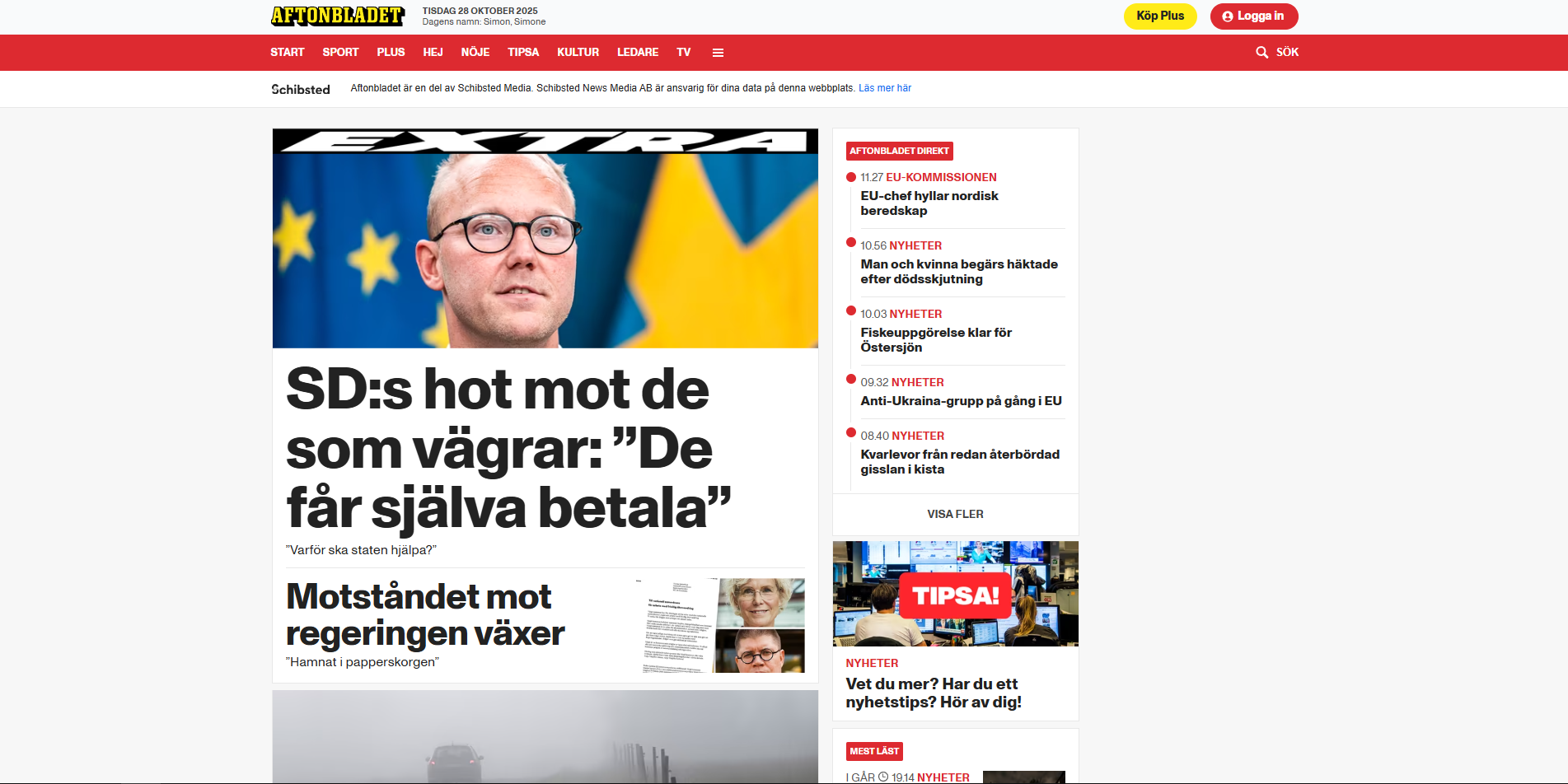
Task: Follow the Läs mer här link
Action: click(x=885, y=88)
